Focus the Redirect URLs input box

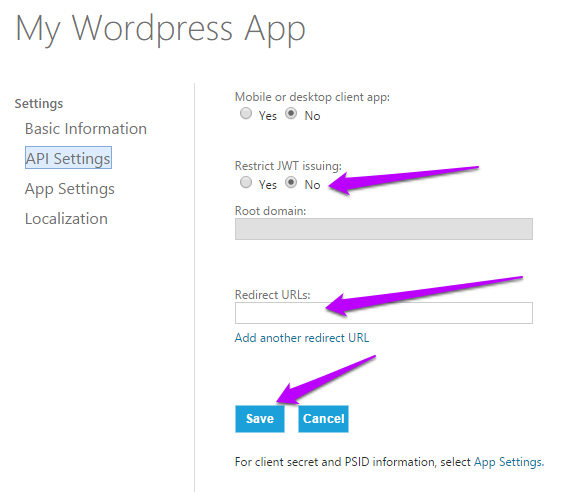tap(384, 313)
